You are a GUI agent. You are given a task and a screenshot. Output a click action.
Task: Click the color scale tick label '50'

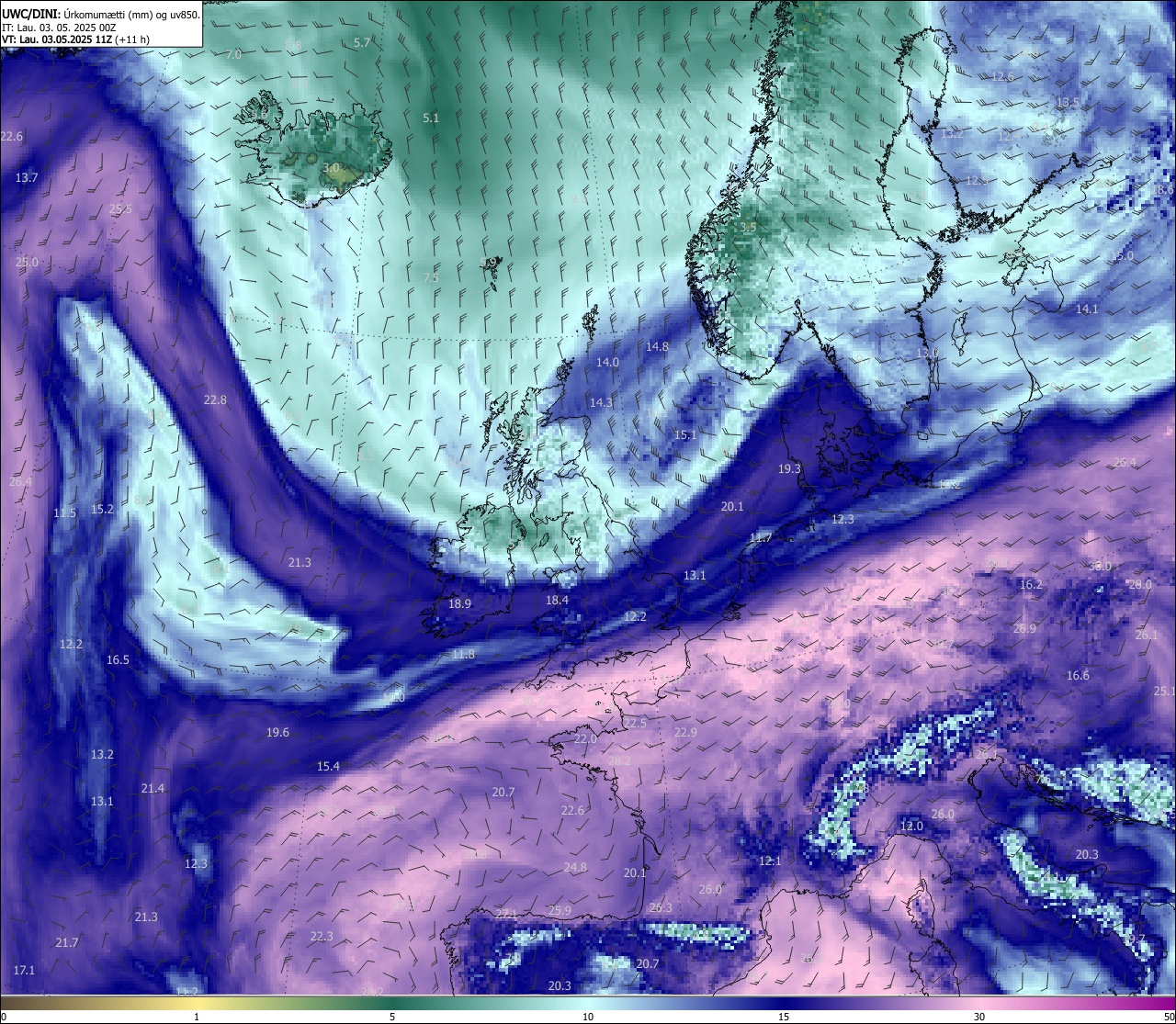click(x=1169, y=1017)
